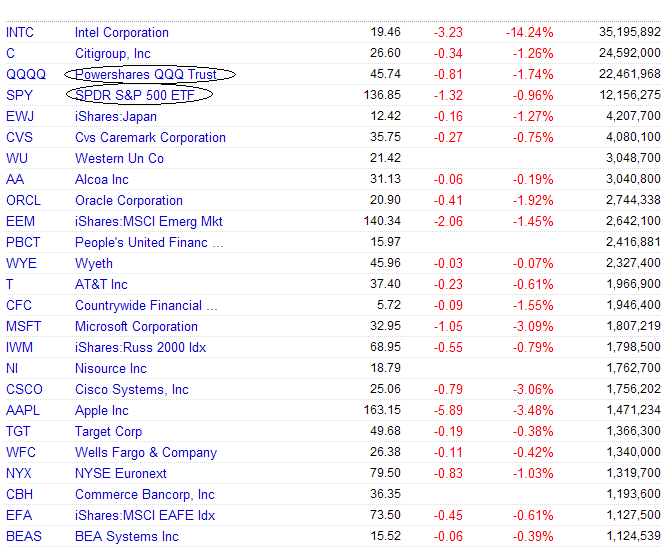
Task: Select the Wyeth company link
Action: 94,264
